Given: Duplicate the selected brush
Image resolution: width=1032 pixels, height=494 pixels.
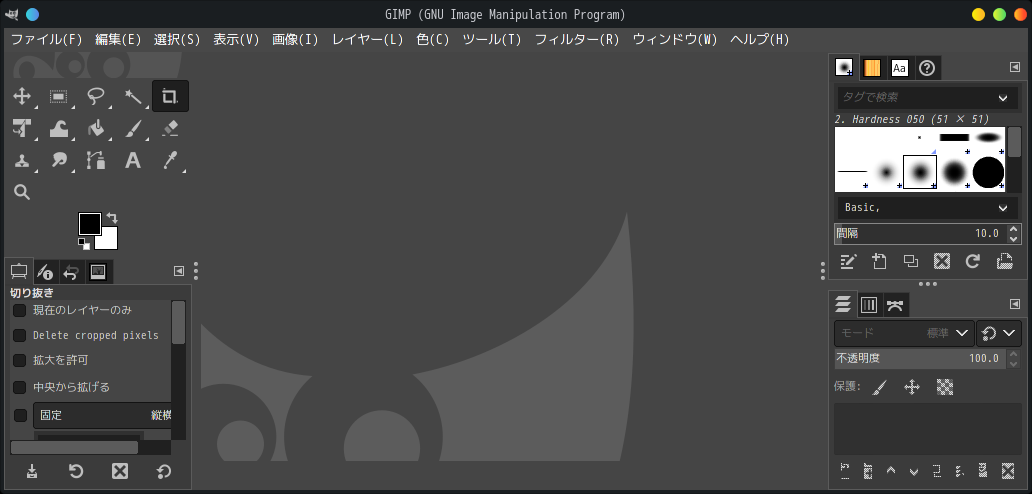Looking at the screenshot, I should click(911, 261).
